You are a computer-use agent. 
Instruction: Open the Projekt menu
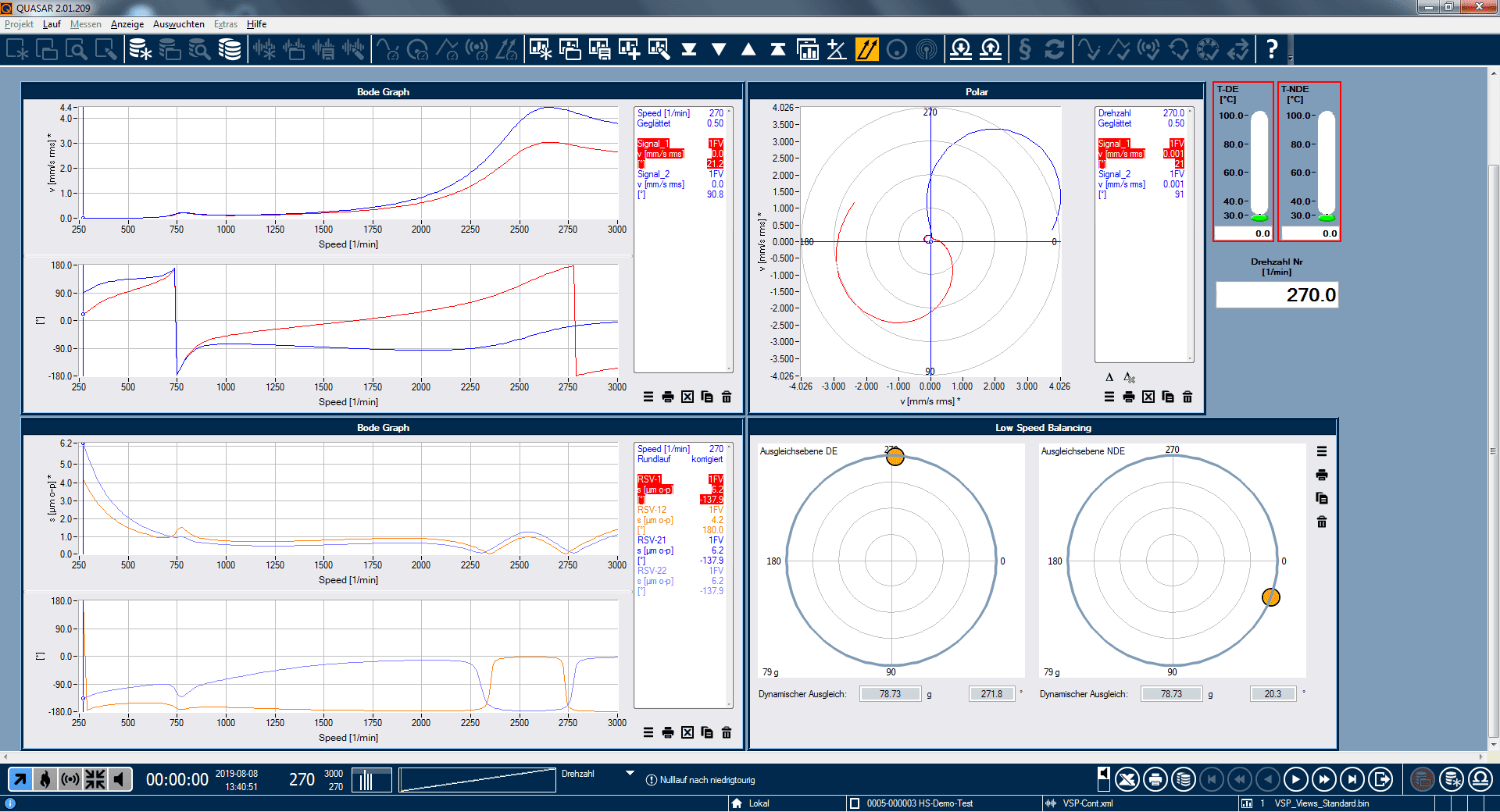(x=19, y=24)
